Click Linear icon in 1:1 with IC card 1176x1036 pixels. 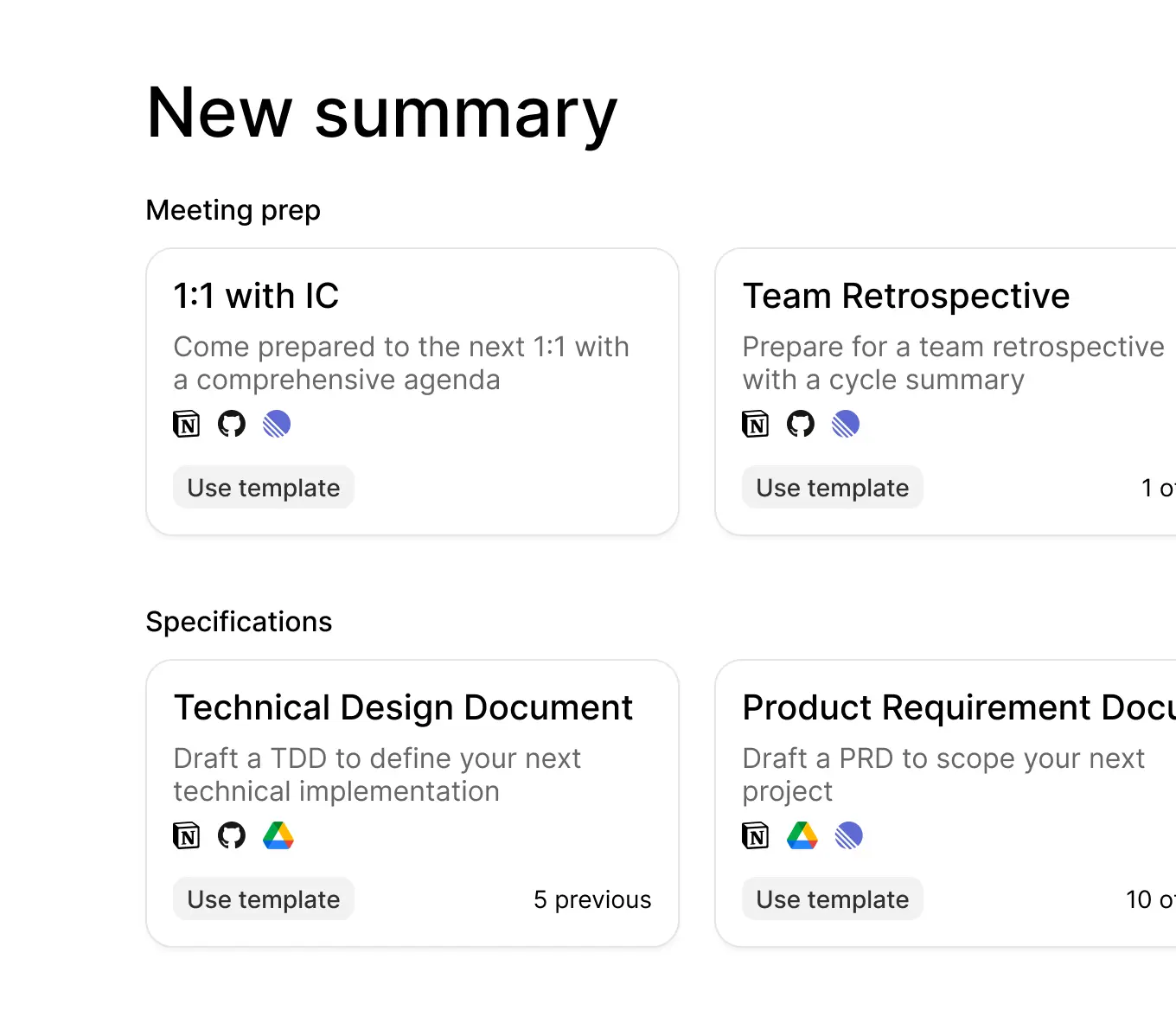coord(277,424)
